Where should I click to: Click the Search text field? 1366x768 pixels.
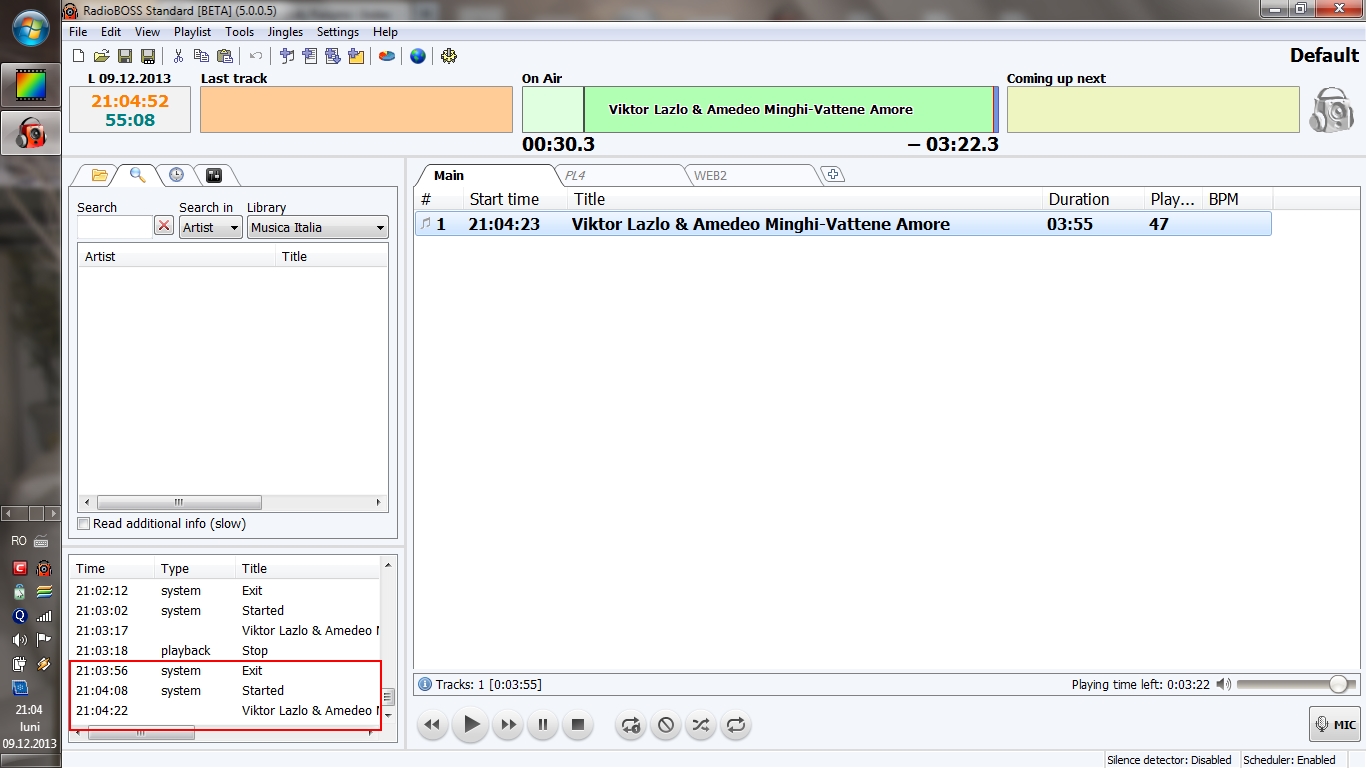click(x=115, y=227)
